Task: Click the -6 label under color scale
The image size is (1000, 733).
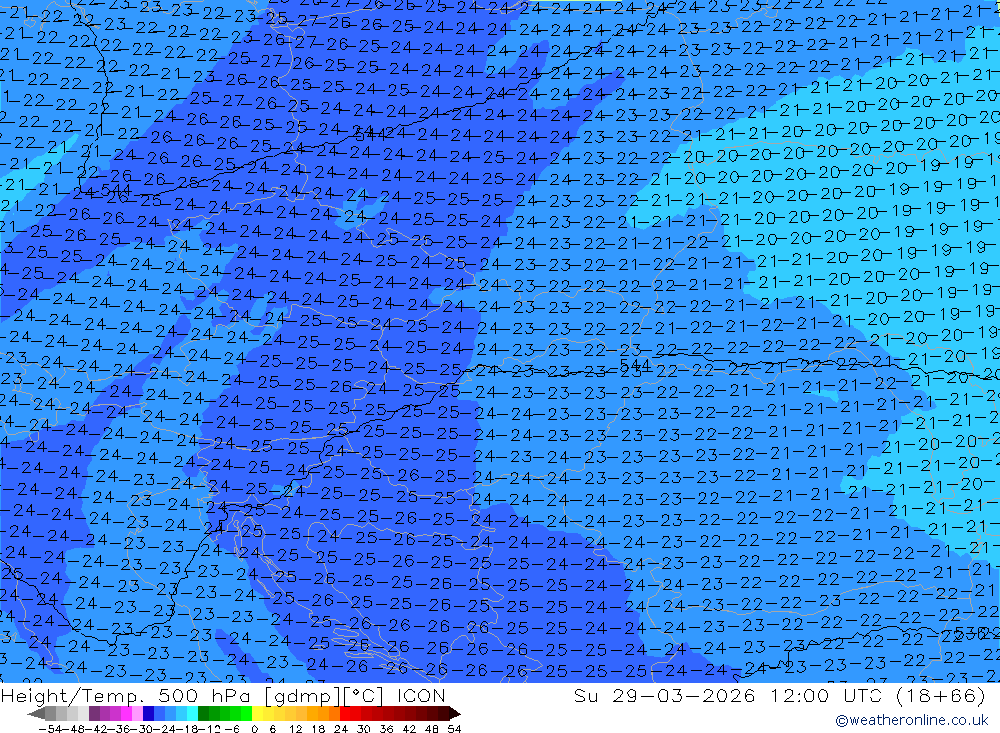Action: coord(232,729)
